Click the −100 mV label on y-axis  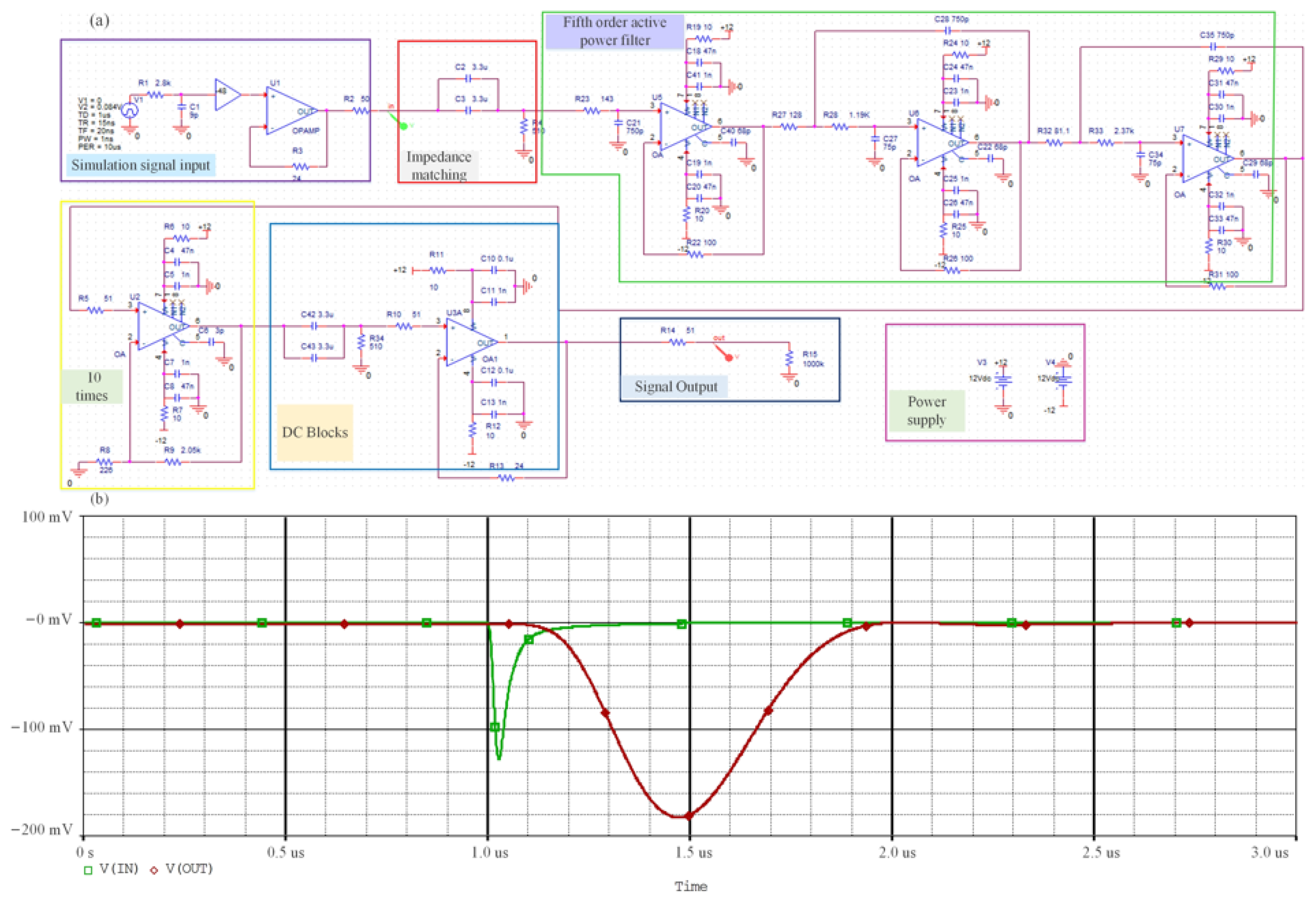(42, 728)
